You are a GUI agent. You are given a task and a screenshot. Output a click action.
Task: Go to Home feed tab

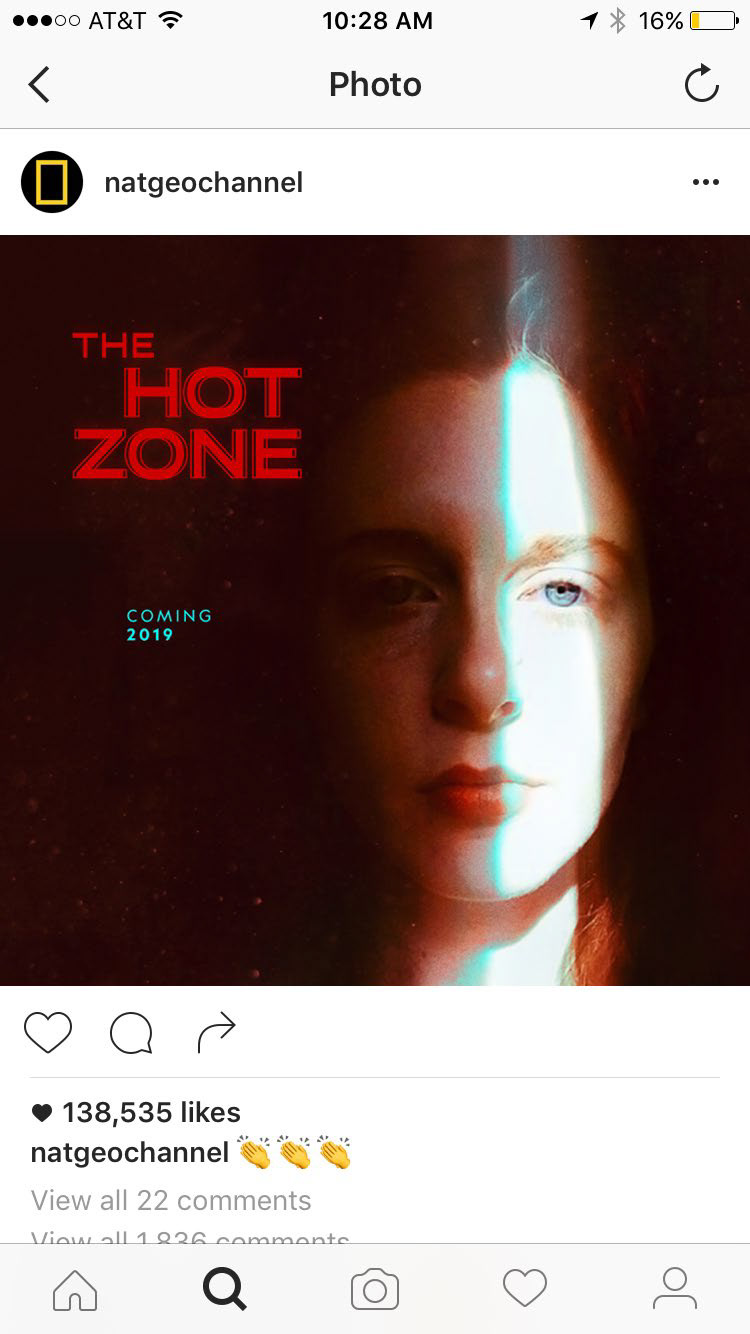click(x=75, y=1289)
